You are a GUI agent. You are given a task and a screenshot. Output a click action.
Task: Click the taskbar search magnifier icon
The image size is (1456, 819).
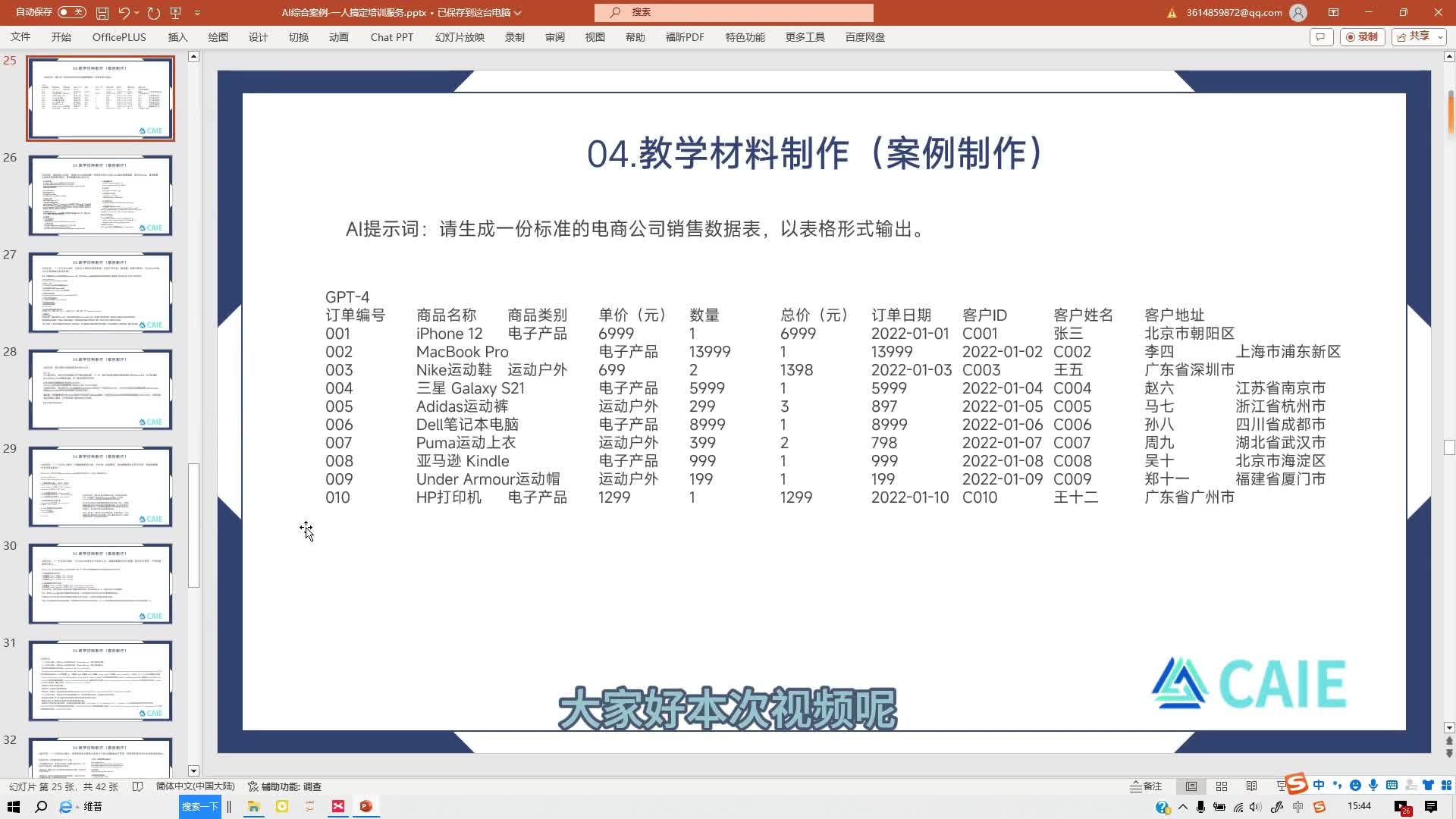41,806
